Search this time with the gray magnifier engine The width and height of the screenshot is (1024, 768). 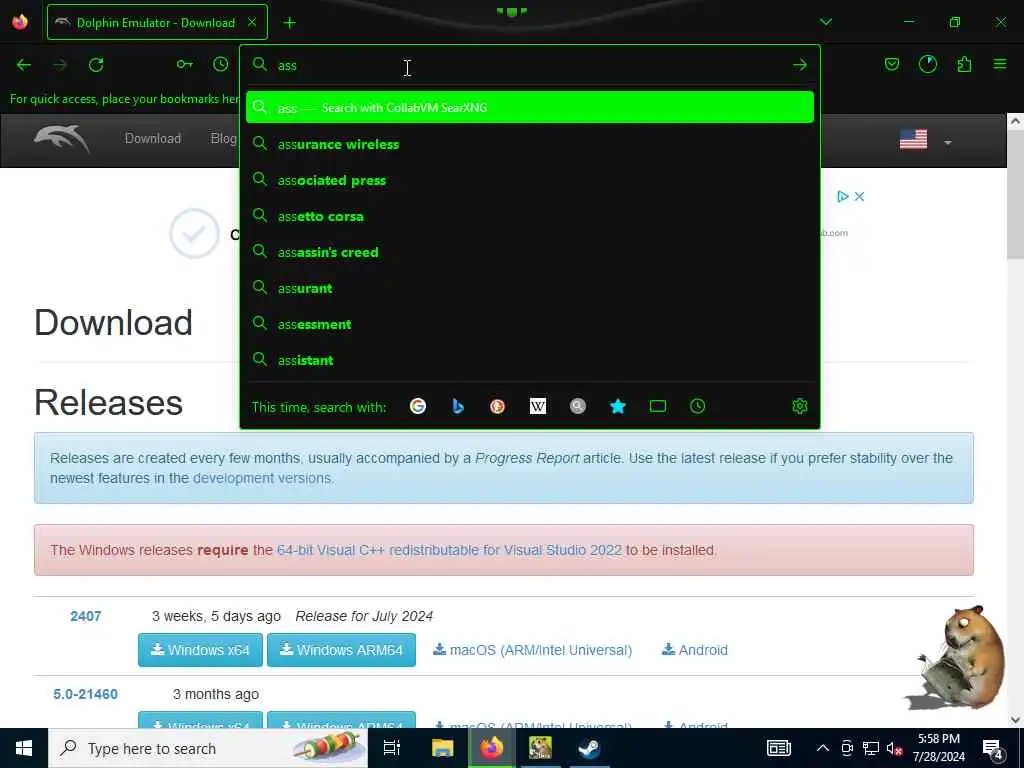click(577, 406)
